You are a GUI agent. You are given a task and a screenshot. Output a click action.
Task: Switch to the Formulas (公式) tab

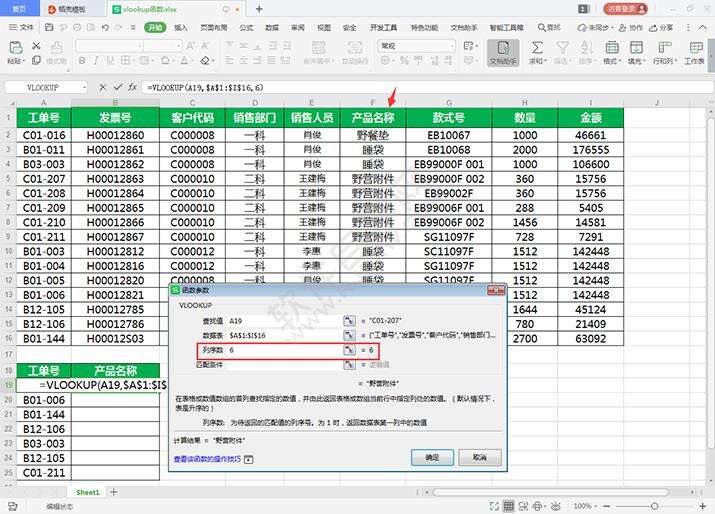246,27
